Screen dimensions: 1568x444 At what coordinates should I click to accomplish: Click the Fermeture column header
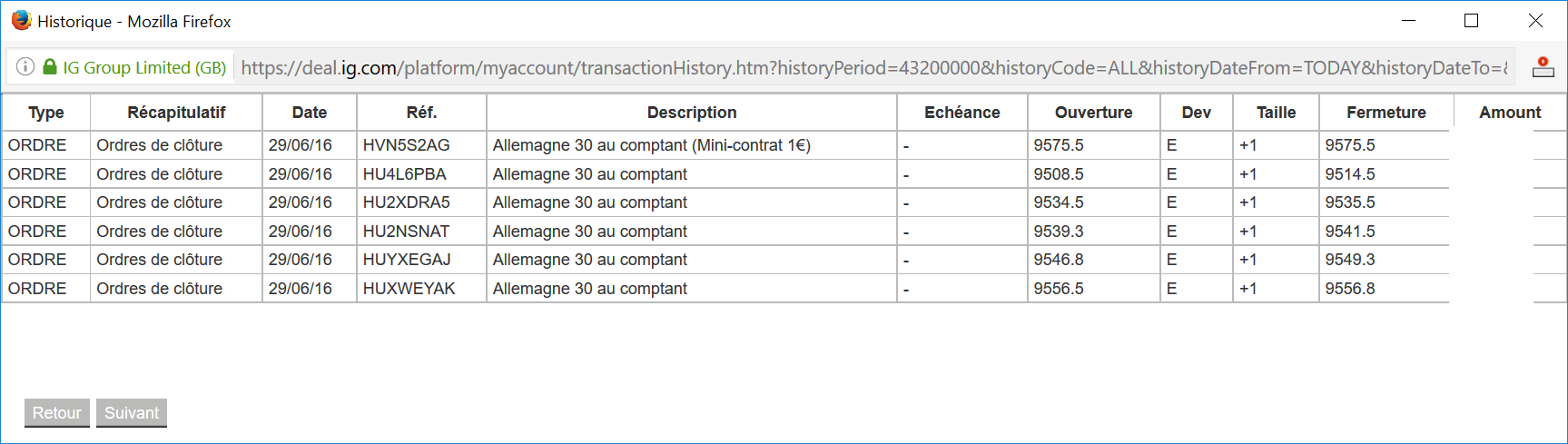(1386, 113)
